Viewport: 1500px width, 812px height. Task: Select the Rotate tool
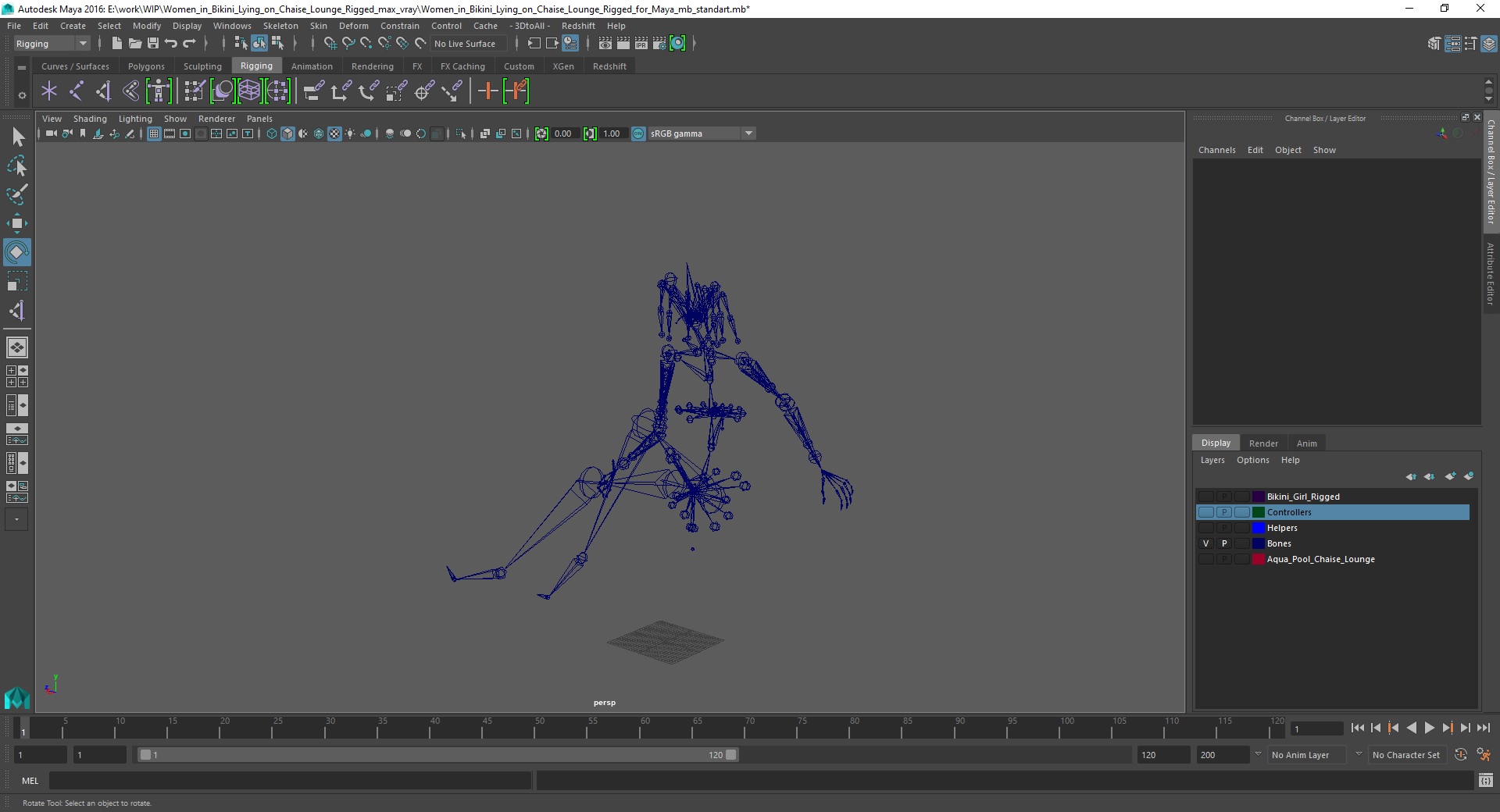[17, 252]
